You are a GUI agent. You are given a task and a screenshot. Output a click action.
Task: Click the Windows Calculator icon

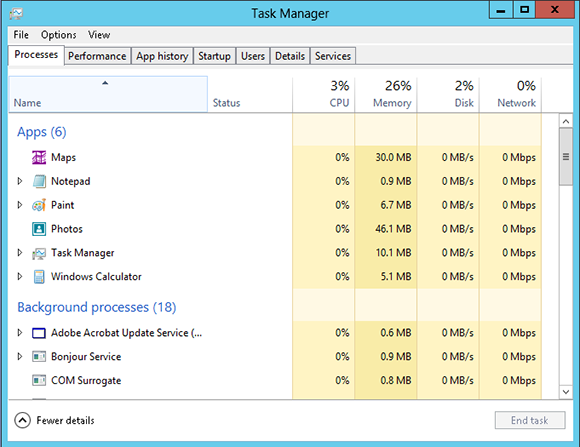click(x=39, y=277)
